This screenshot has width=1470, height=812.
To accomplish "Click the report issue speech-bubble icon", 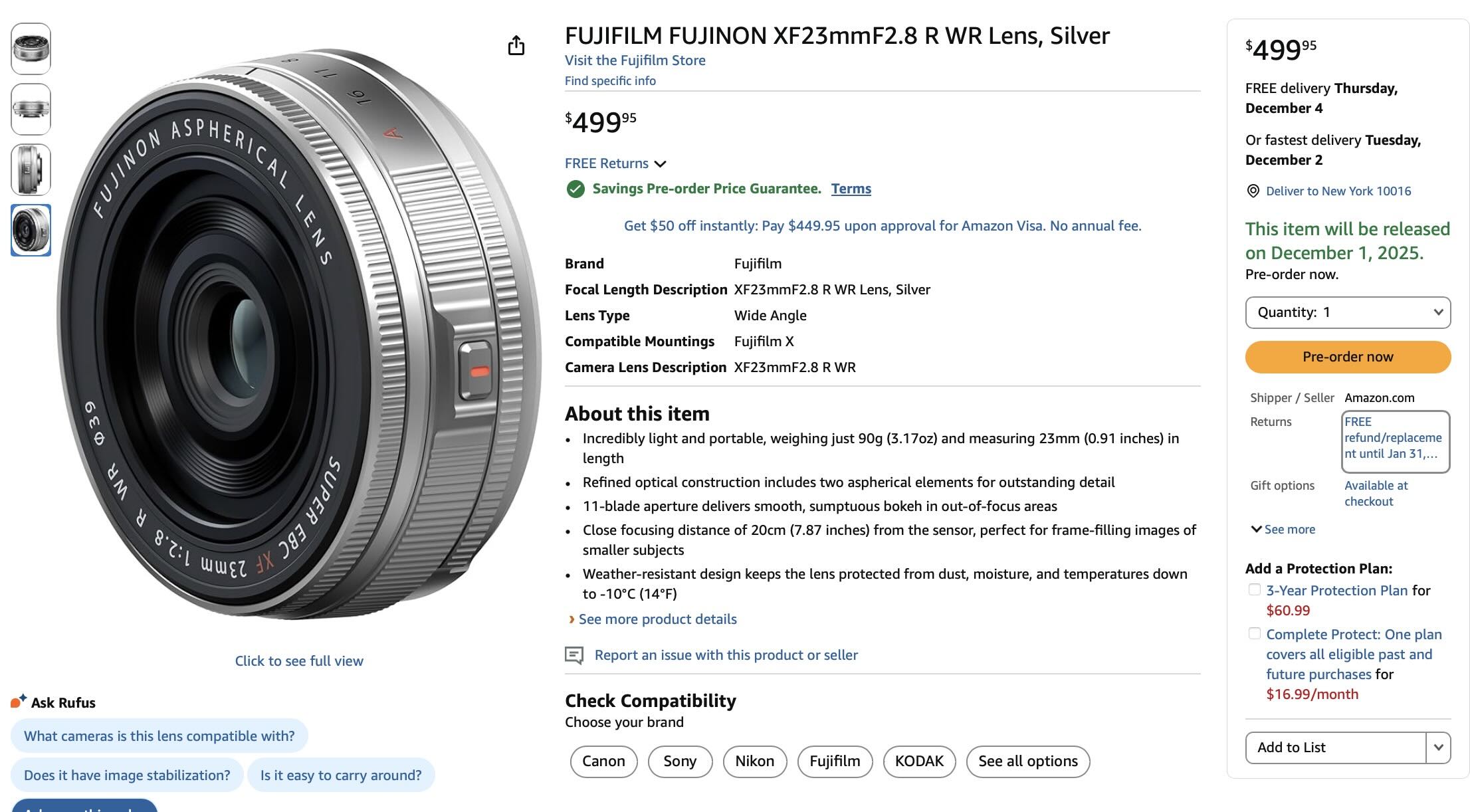I will 574,655.
